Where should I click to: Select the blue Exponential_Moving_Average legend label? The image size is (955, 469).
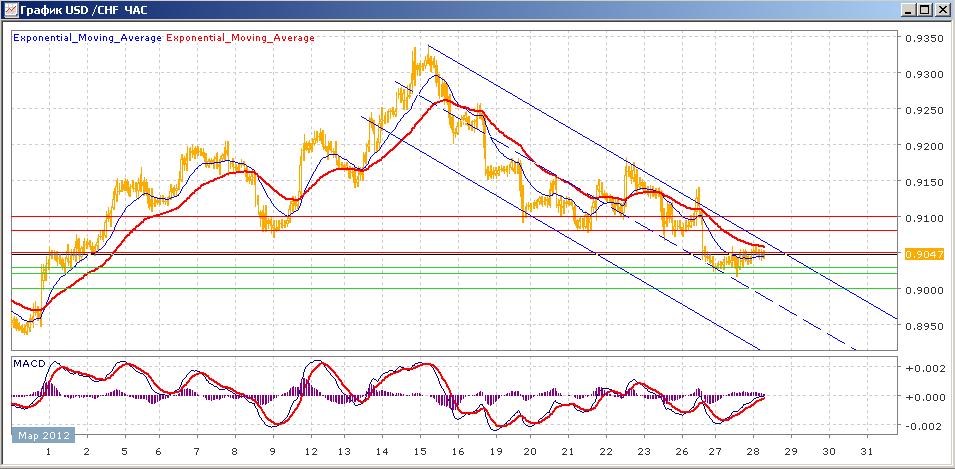[x=88, y=38]
